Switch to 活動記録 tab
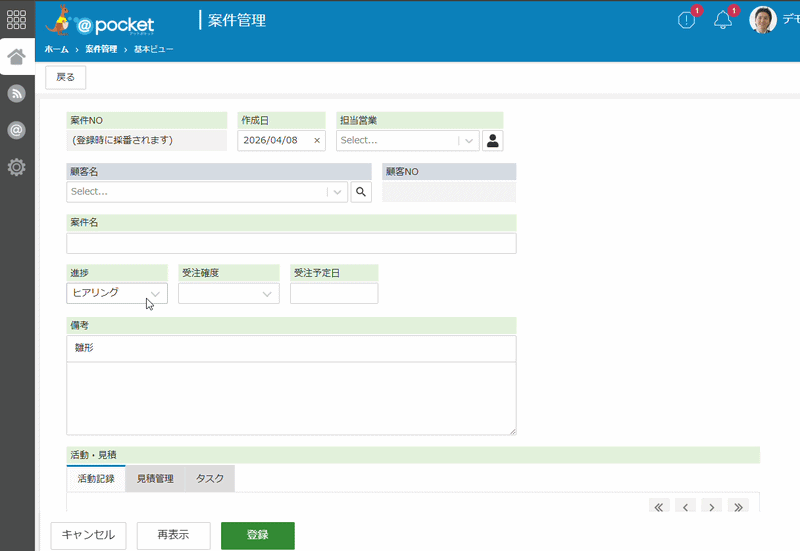 pos(96,479)
